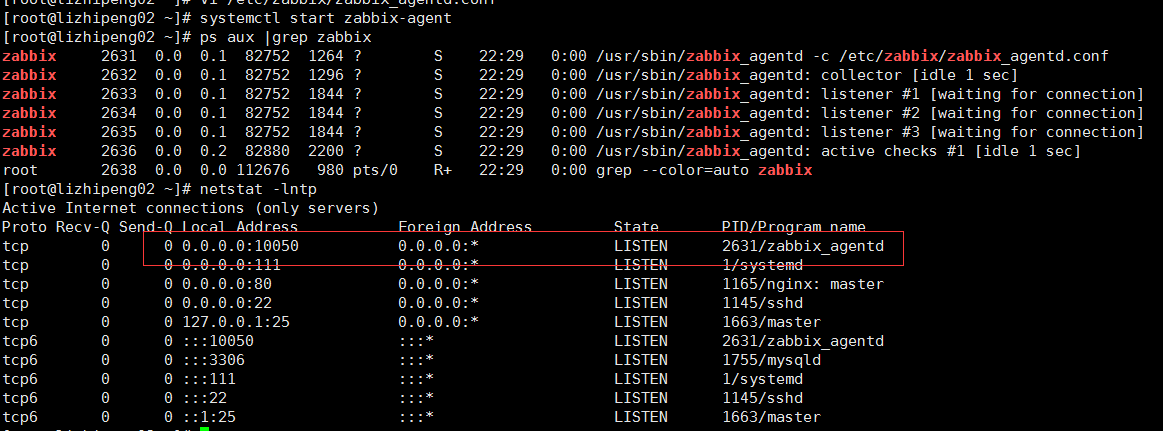
Task: Click '1755/mysqld' program name
Action: (x=771, y=360)
